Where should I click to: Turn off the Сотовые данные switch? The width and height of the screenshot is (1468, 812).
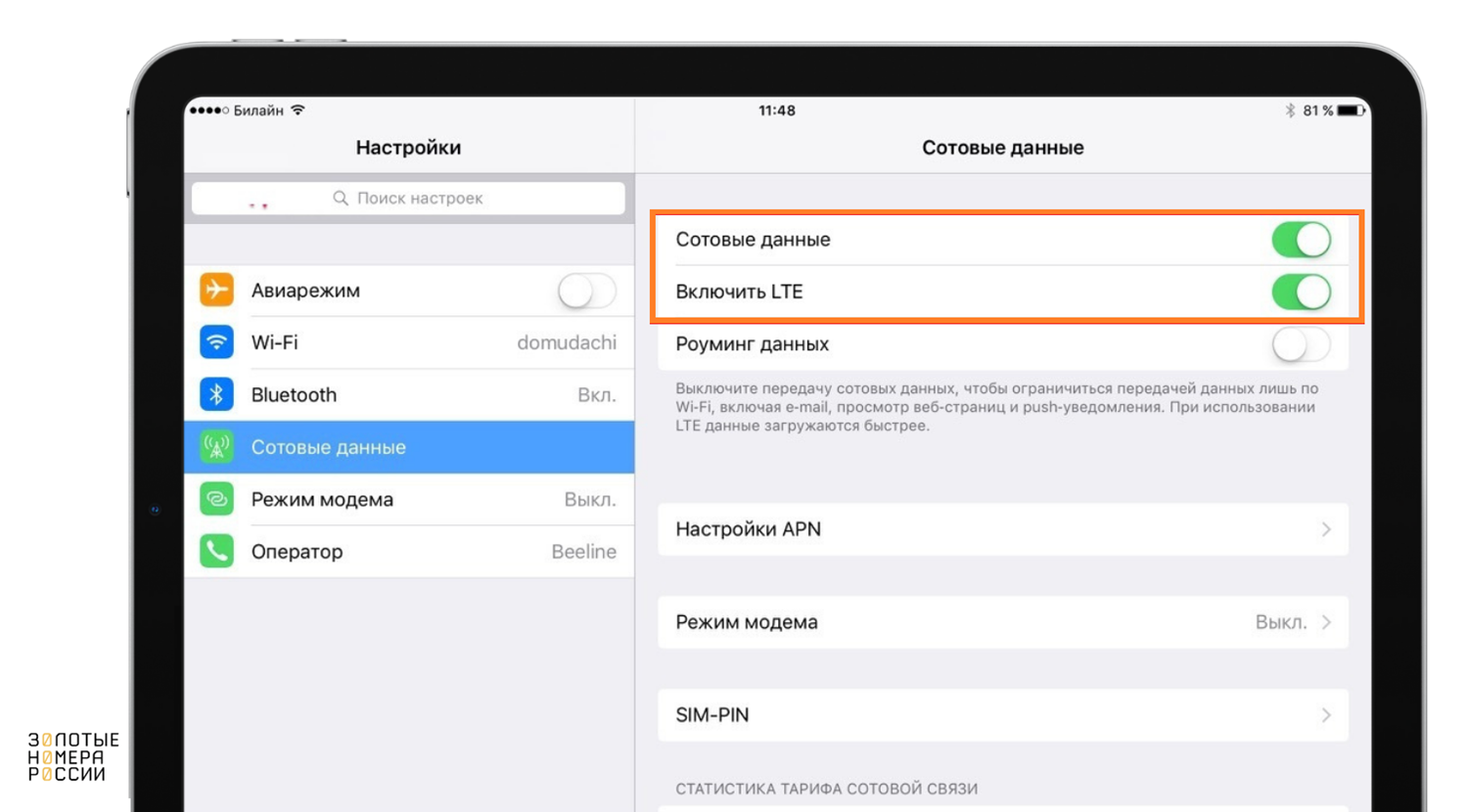1301,240
